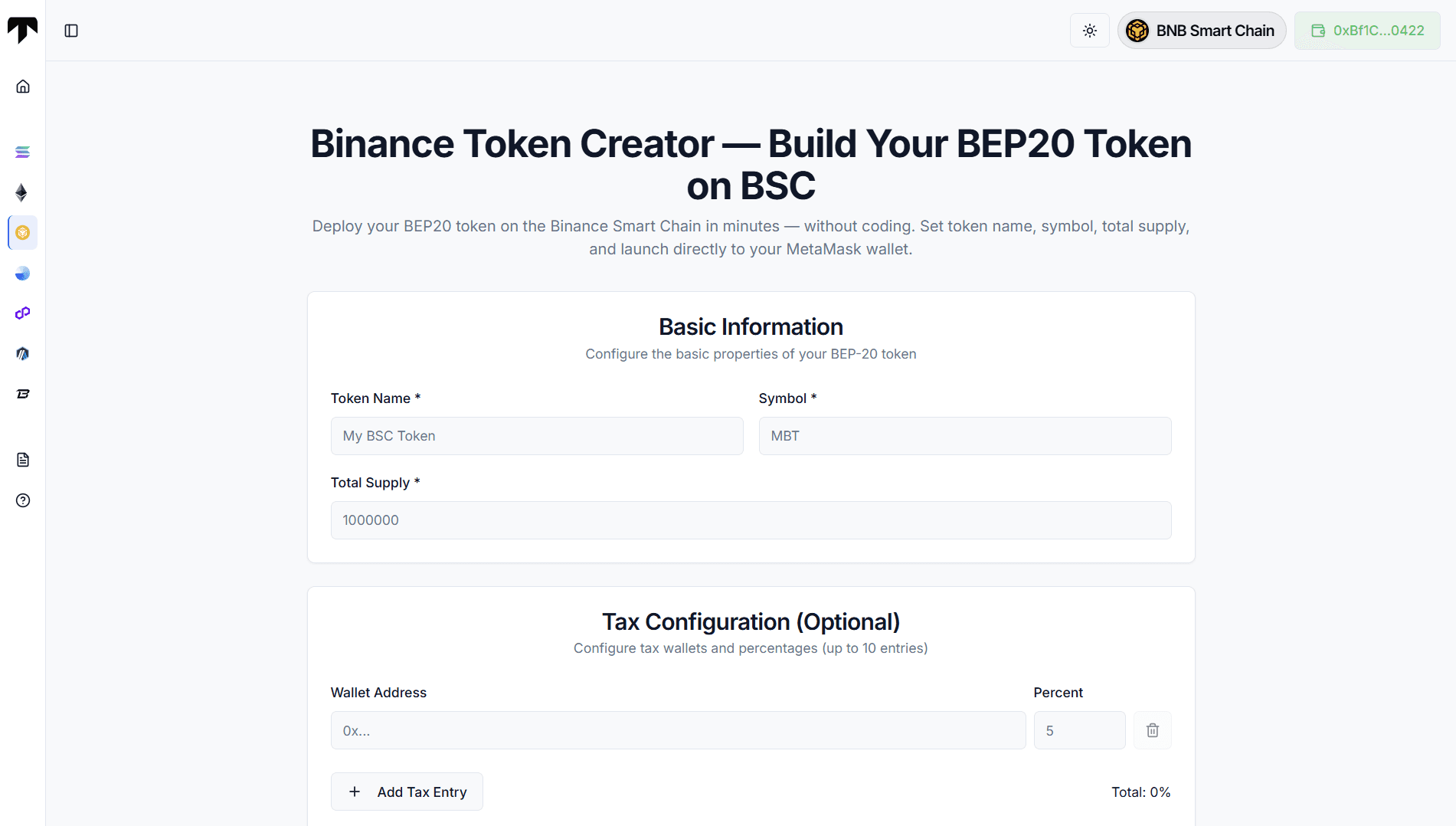1456x826 pixels.
Task: Toggle light/dark theme with sun icon
Action: coord(1089,31)
